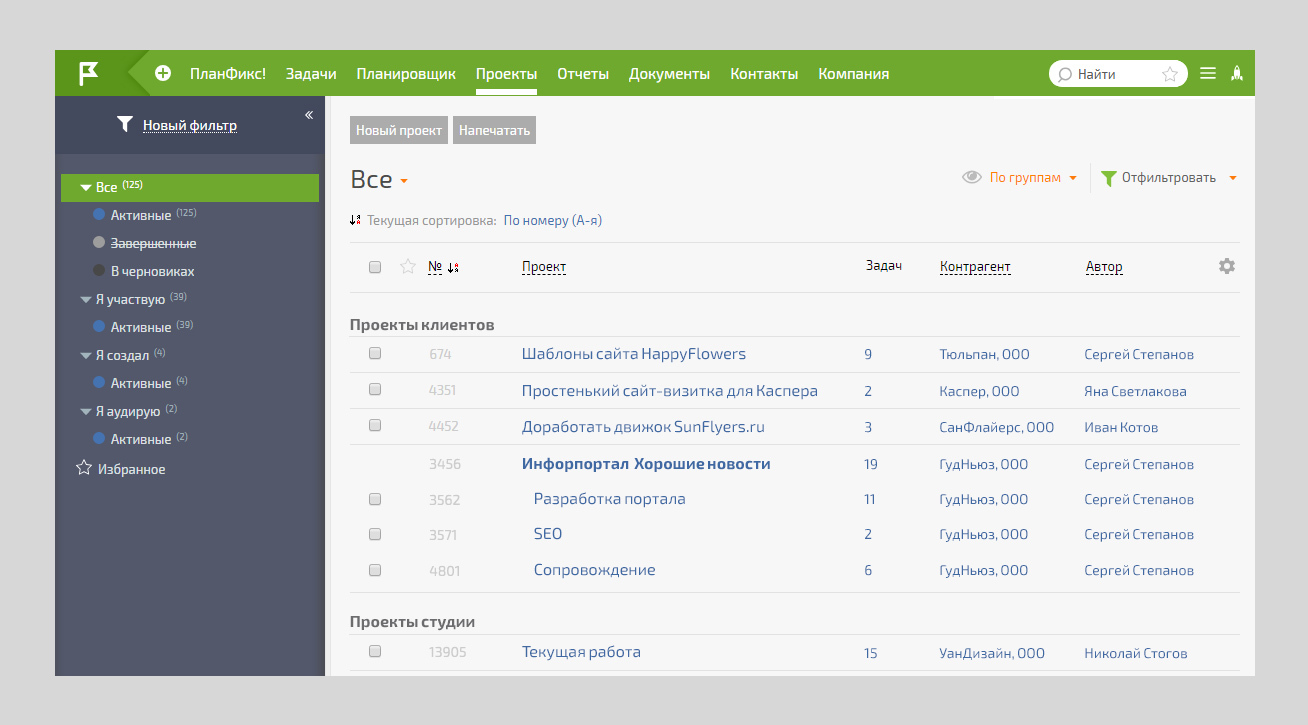
Task: Select the PlanFix flag logo
Action: pos(88,72)
